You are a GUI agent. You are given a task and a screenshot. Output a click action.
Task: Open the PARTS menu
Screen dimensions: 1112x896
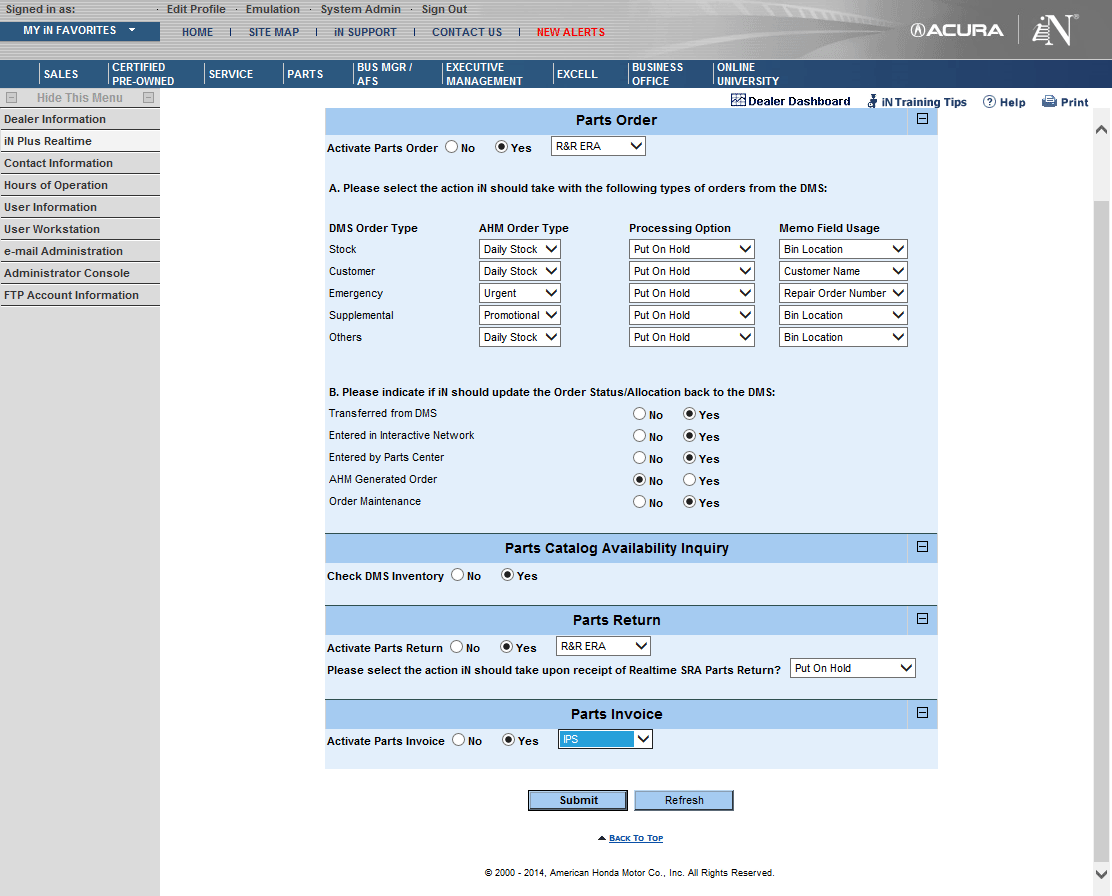(305, 74)
